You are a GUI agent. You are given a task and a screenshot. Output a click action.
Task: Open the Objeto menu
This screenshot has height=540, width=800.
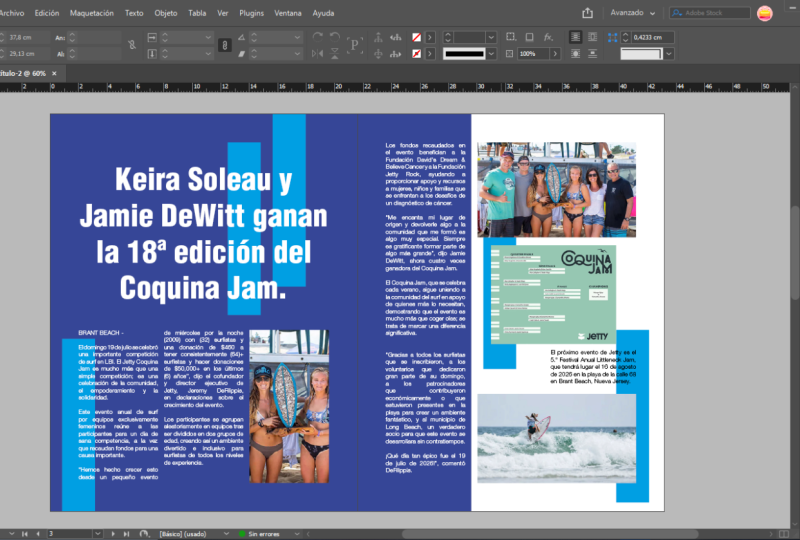click(x=166, y=13)
